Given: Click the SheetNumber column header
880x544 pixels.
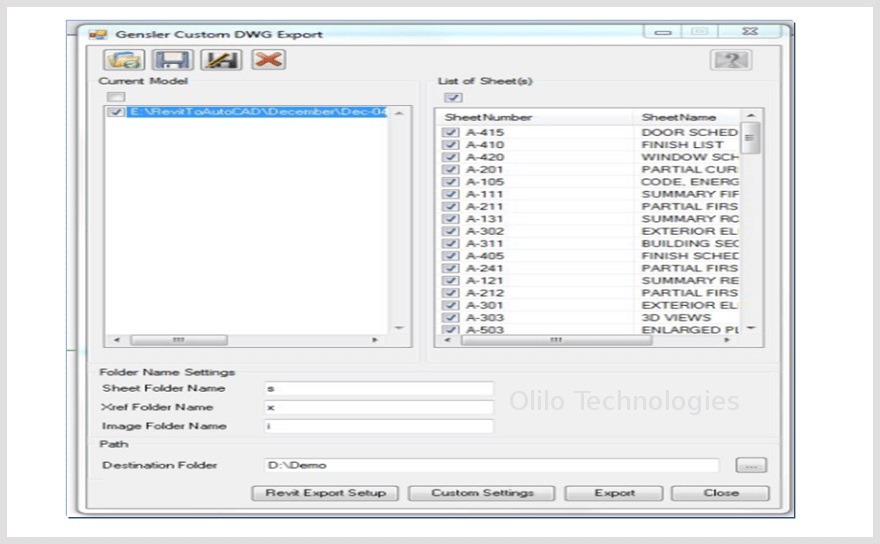Looking at the screenshot, I should (535, 117).
